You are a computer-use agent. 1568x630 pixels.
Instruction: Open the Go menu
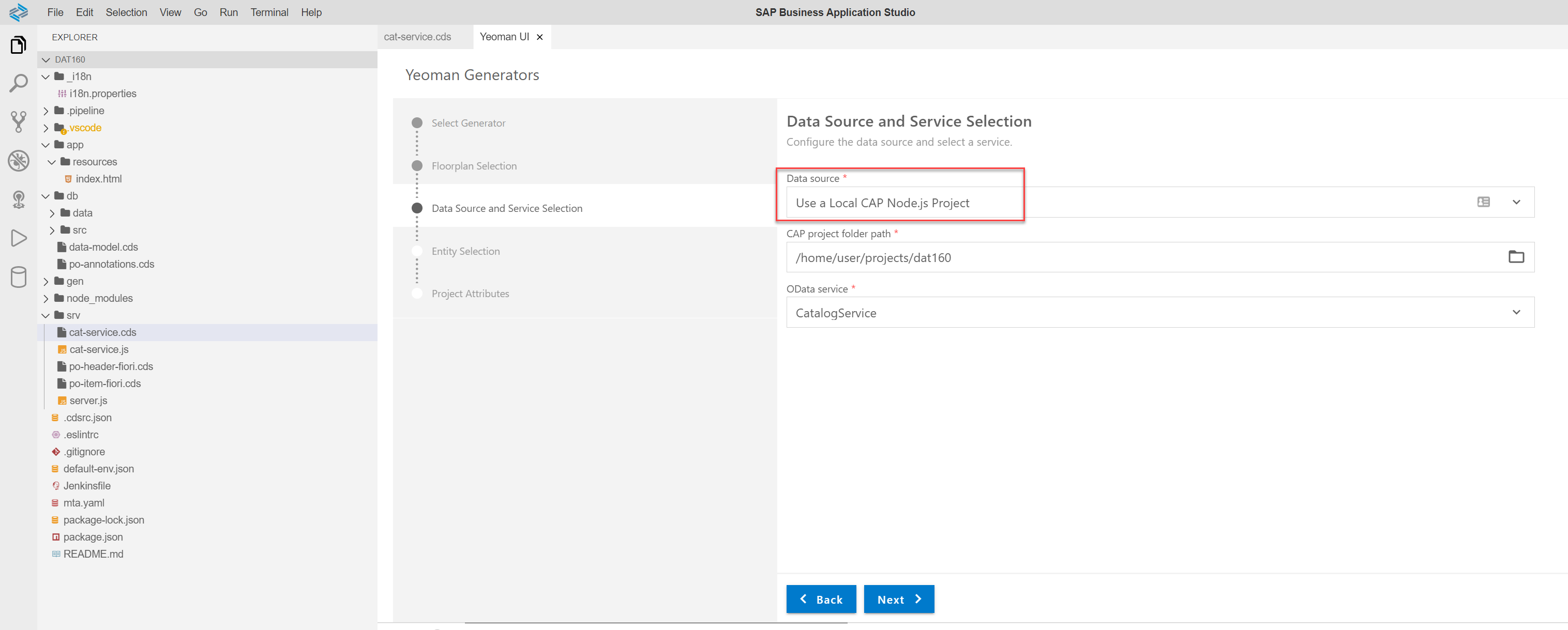point(200,12)
